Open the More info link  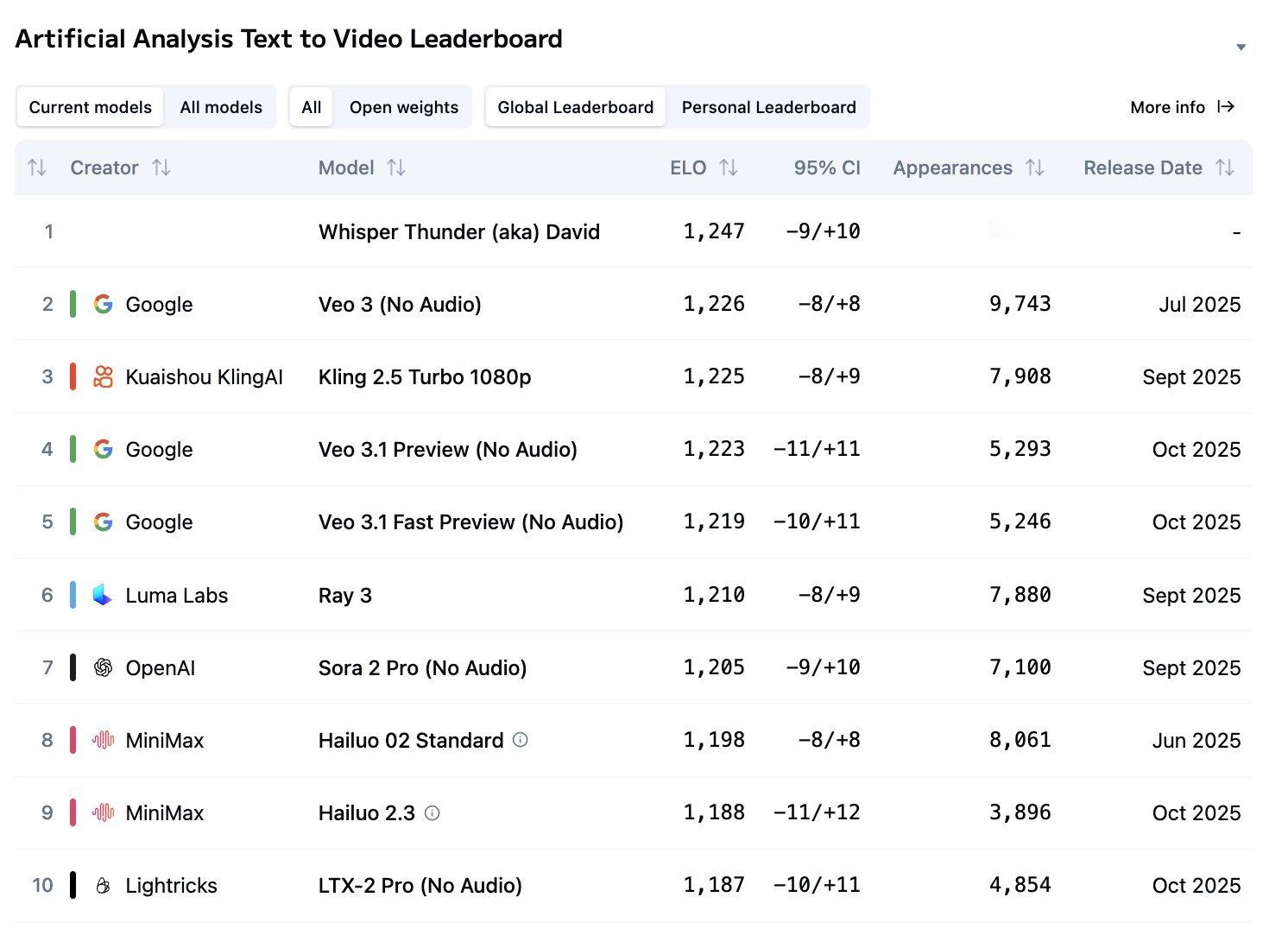[1182, 107]
